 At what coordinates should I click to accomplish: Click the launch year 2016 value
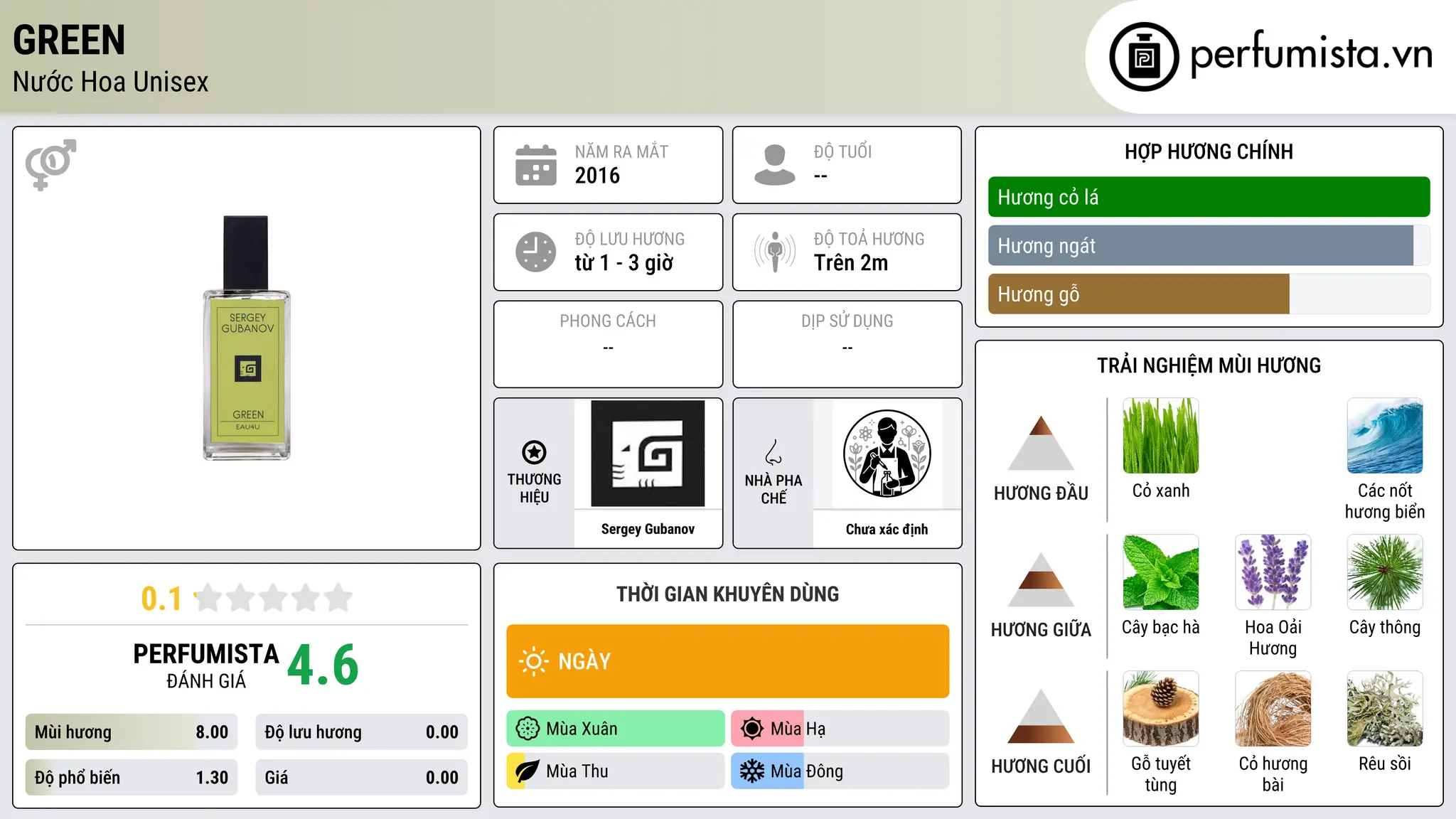pyautogui.click(x=597, y=176)
